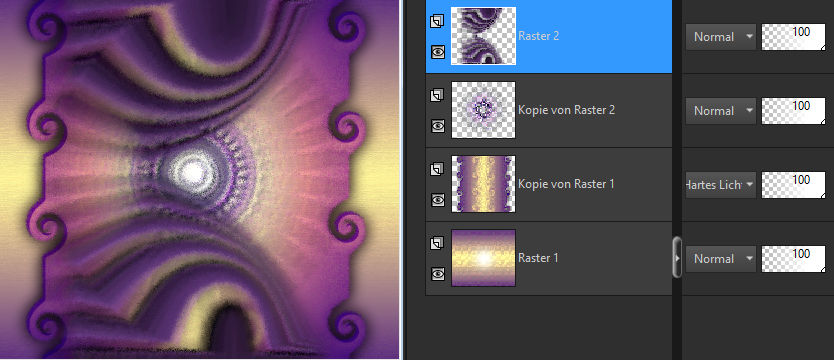Click the Raster 2 layer thumbnail
The height and width of the screenshot is (360, 834).
(483, 36)
